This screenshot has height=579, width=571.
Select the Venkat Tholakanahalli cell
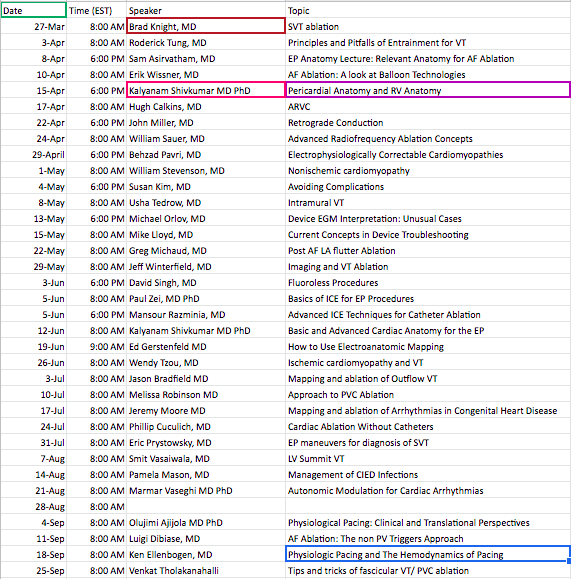pos(206,571)
